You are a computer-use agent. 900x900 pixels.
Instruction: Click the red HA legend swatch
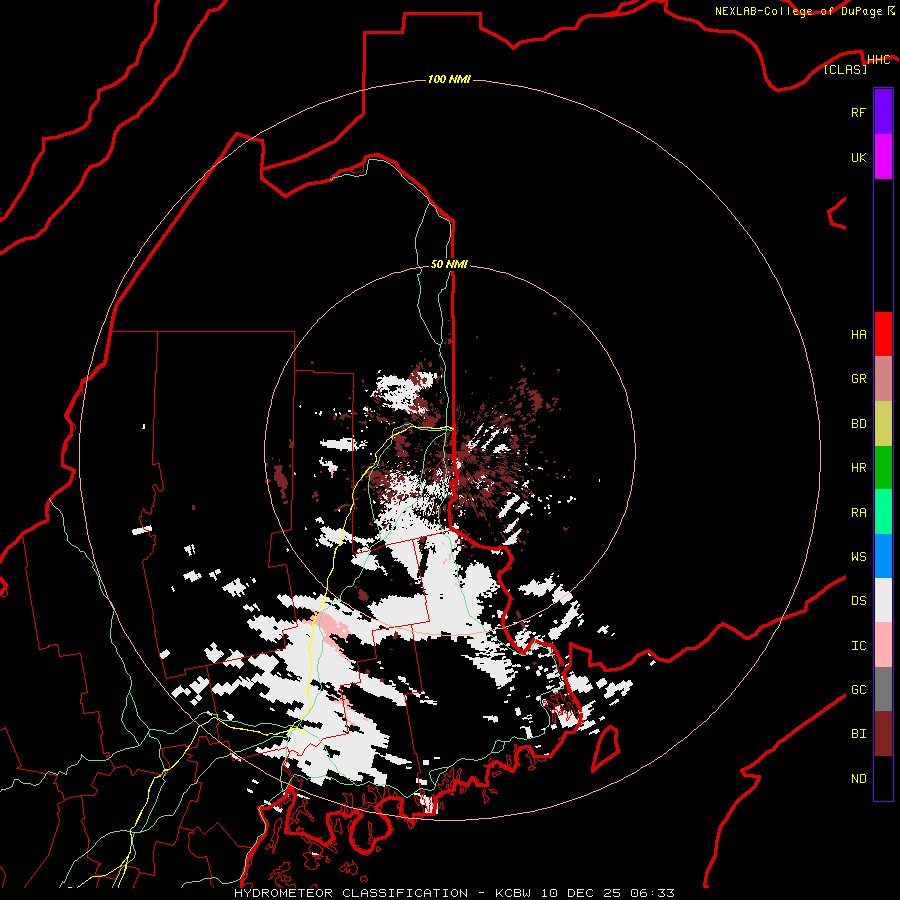pos(883,334)
